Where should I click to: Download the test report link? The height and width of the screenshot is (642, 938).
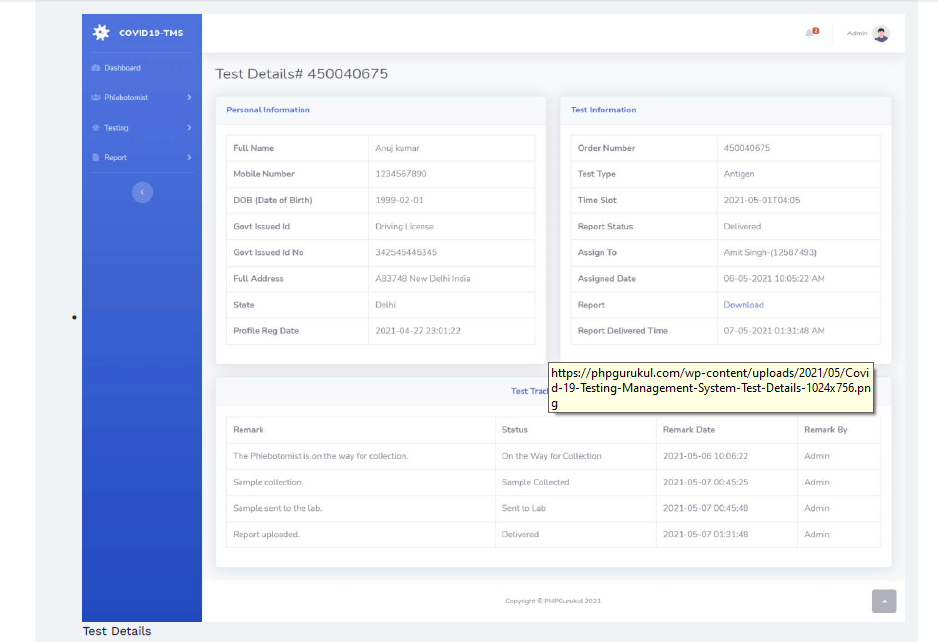[744, 305]
